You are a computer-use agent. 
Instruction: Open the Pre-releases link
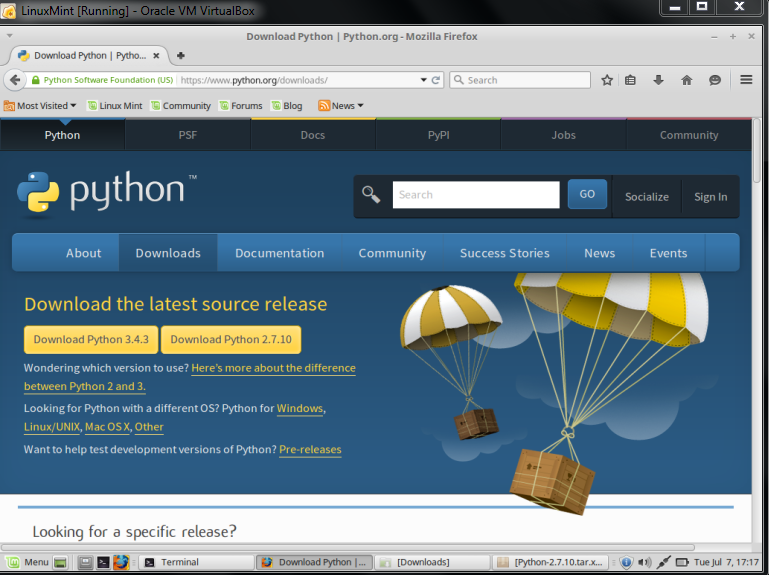(310, 449)
